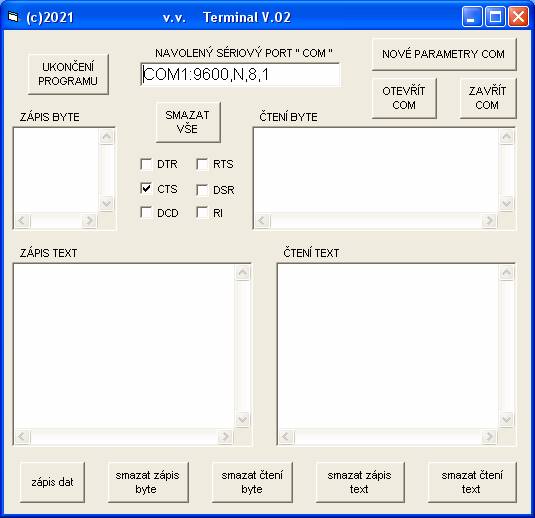Tick the RTS checkbox
535x518 pixels.
click(202, 164)
